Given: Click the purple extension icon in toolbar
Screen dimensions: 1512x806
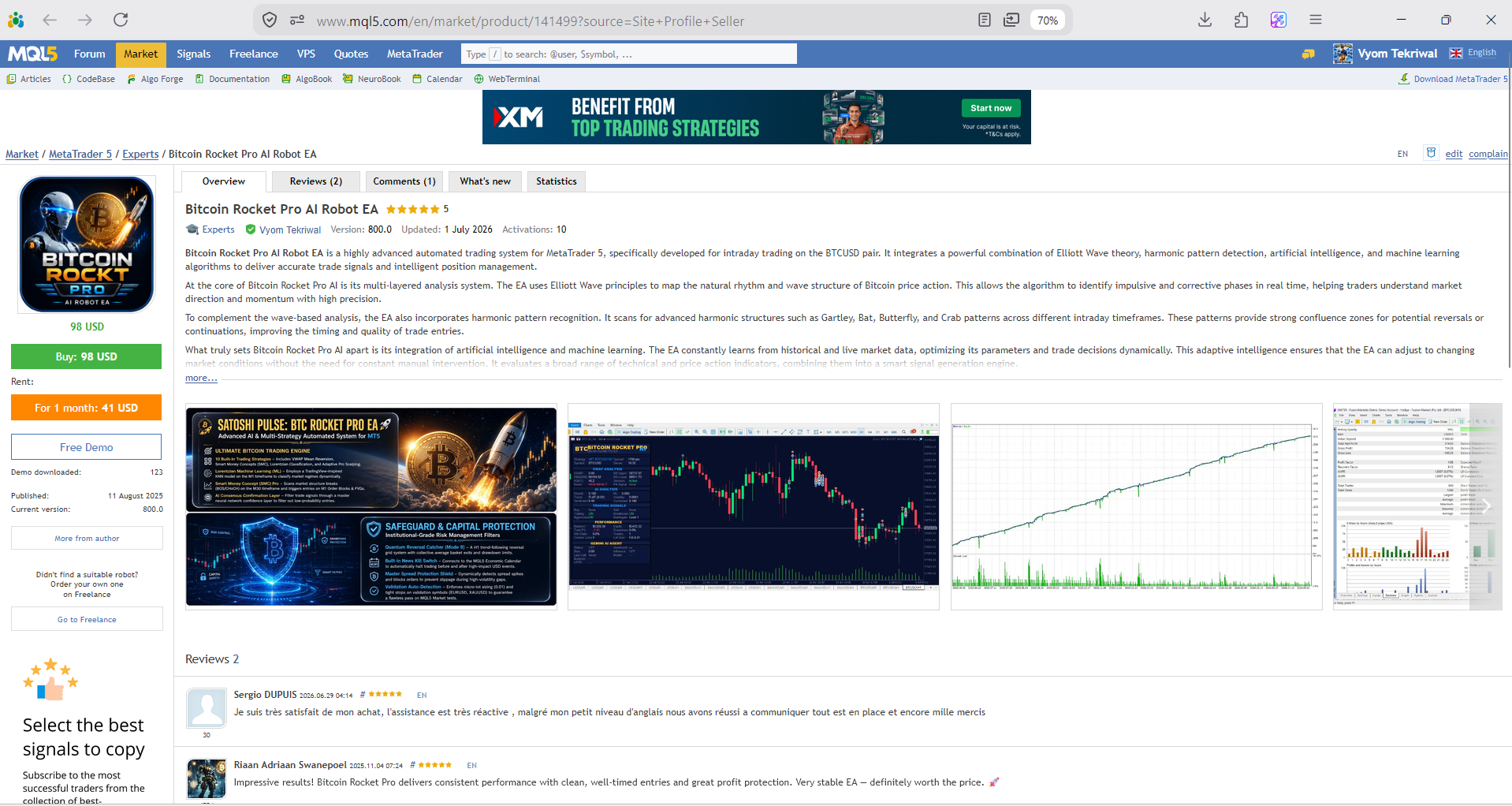Looking at the screenshot, I should pyautogui.click(x=1278, y=20).
